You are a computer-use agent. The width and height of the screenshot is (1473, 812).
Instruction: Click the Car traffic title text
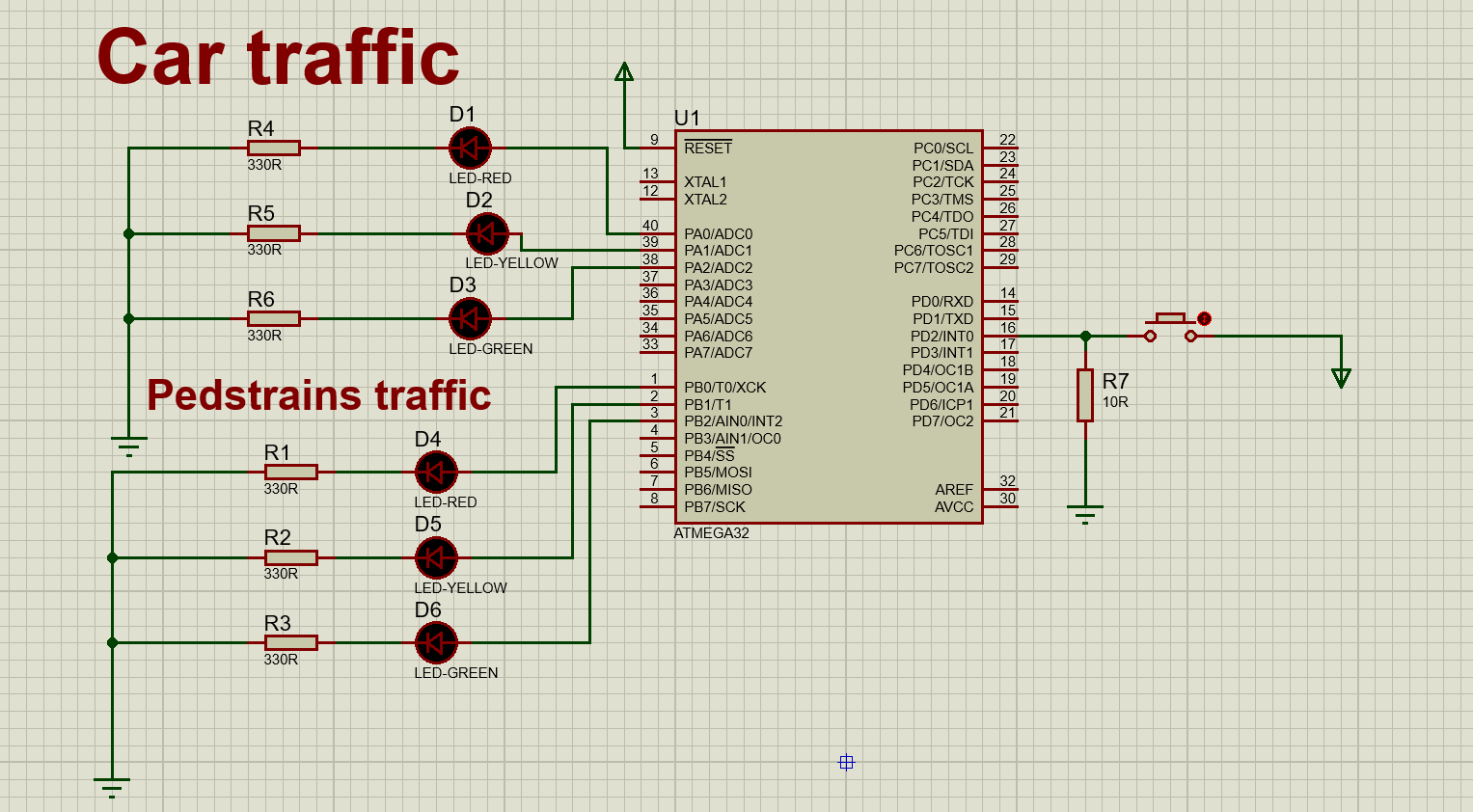[277, 56]
